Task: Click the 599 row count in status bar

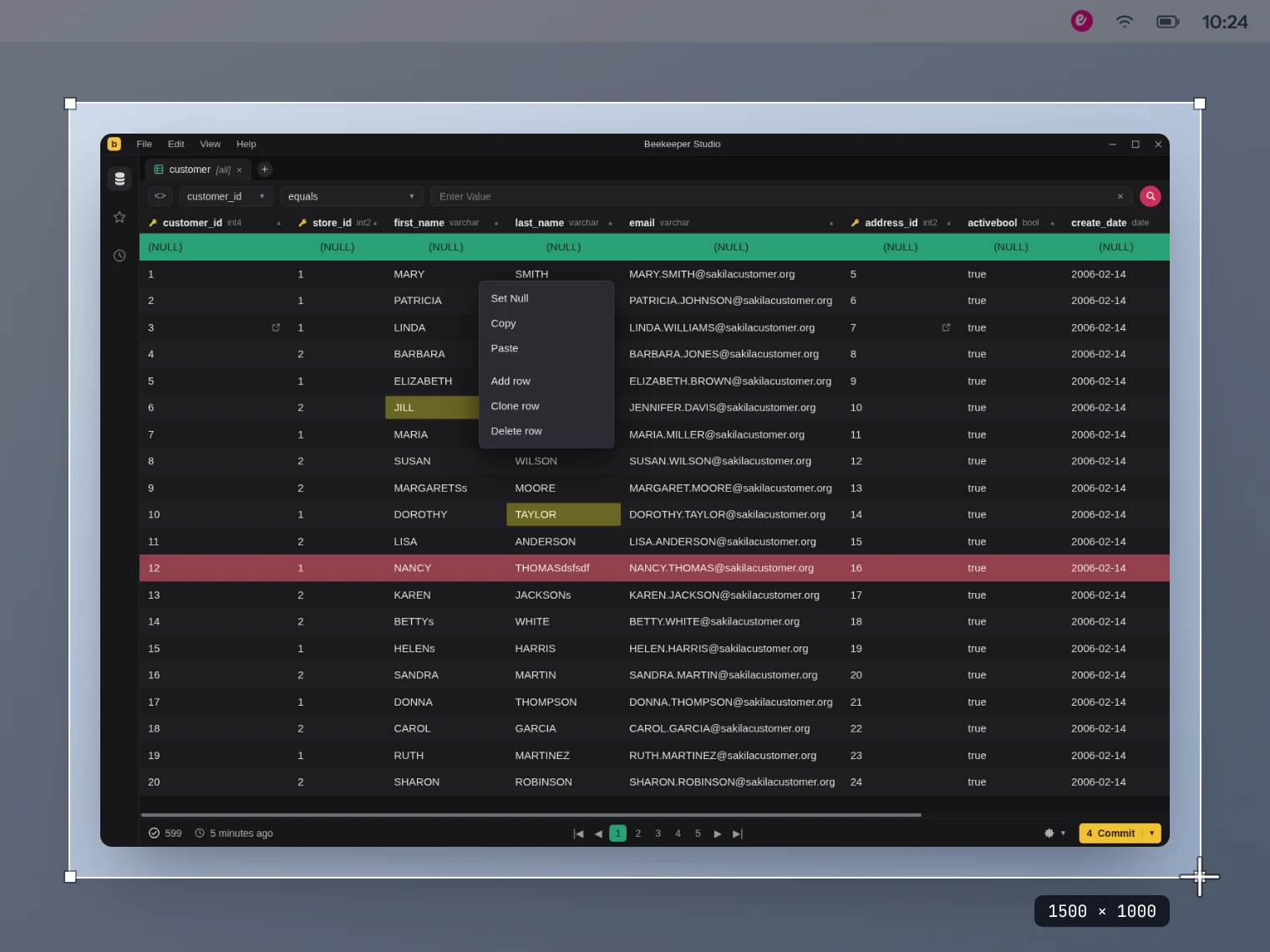Action: [x=165, y=833]
